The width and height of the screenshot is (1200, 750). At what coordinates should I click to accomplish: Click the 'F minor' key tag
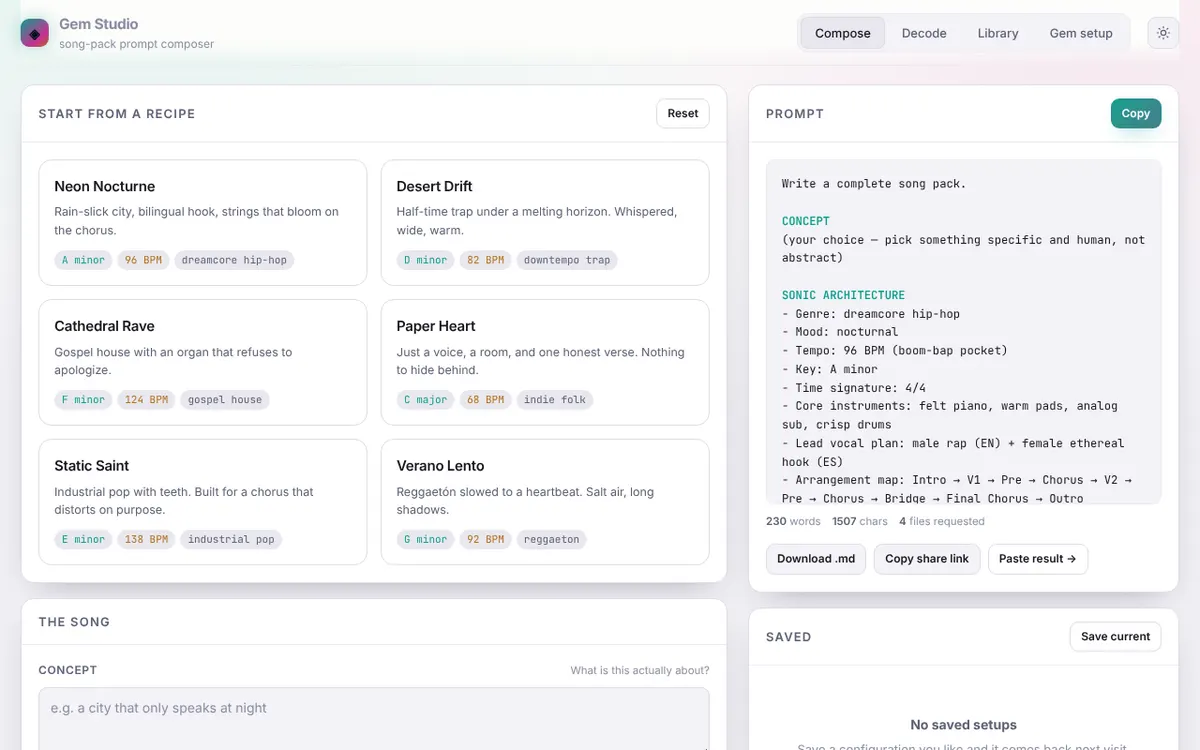pyautogui.click(x=83, y=400)
